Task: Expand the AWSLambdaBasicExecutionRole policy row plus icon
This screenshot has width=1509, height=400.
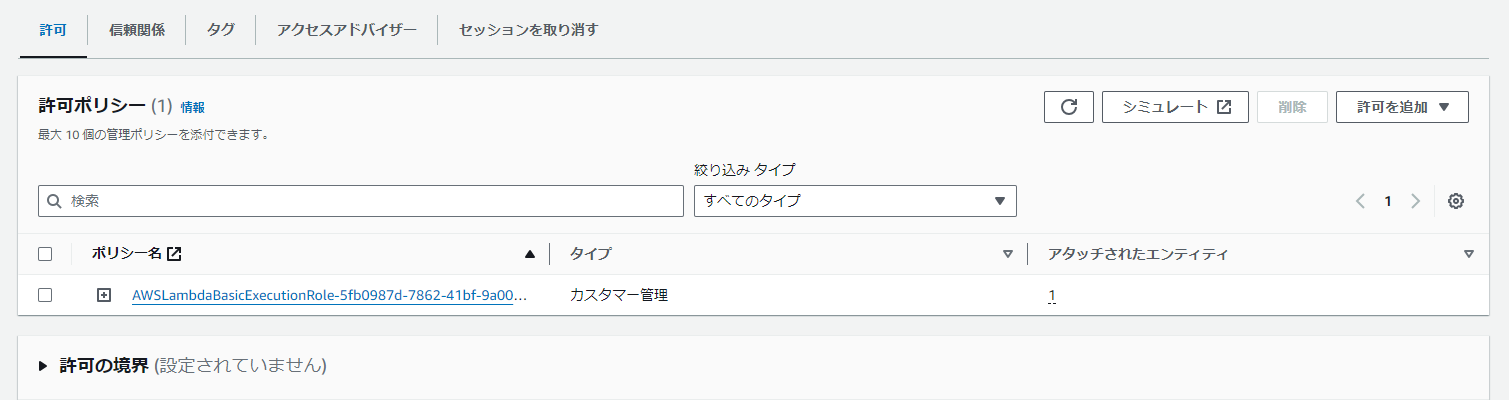Action: click(x=104, y=295)
